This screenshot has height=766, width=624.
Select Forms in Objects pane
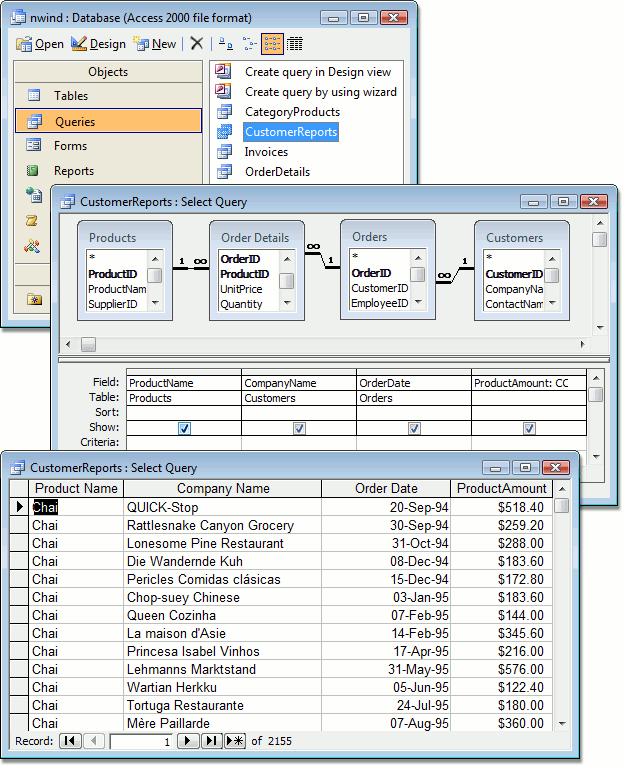click(x=108, y=146)
